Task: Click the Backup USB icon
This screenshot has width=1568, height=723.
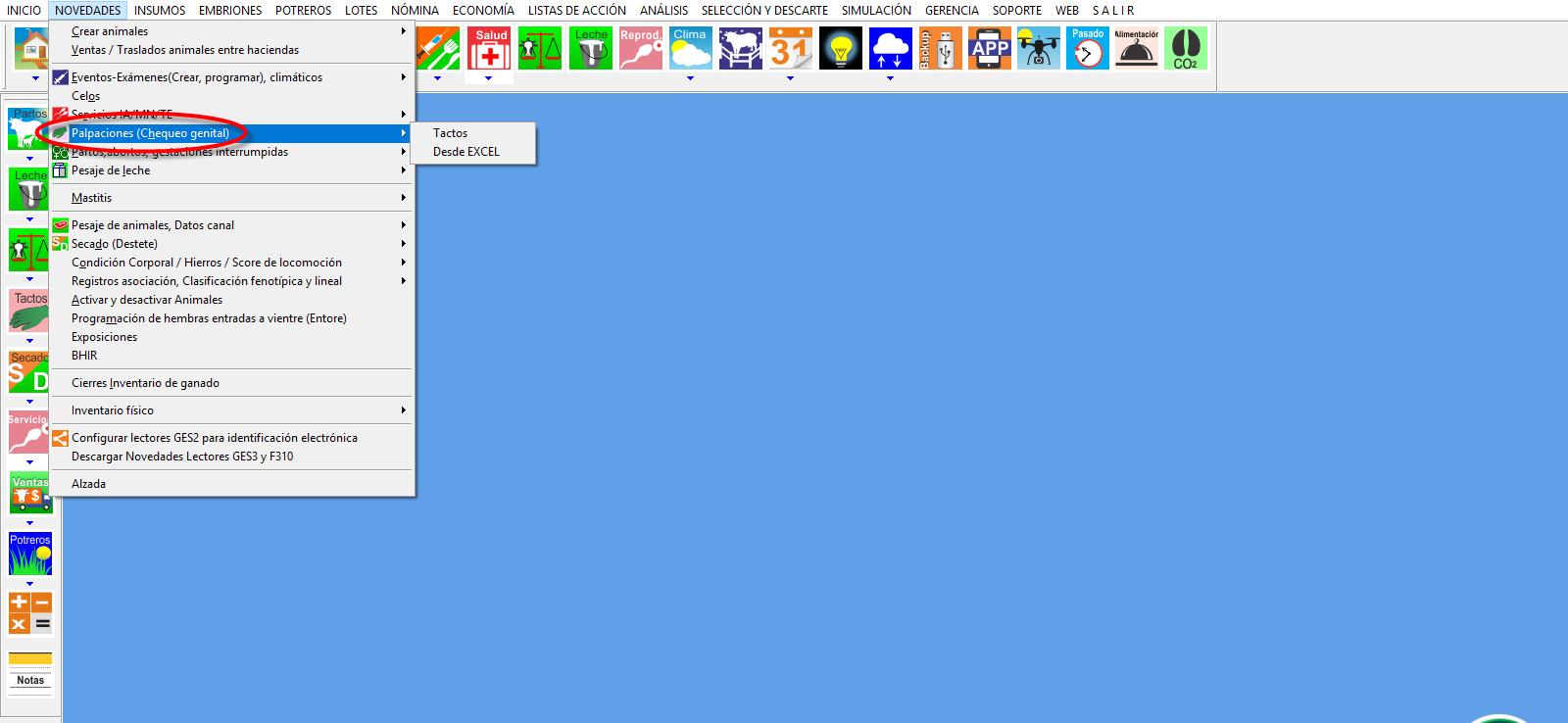Action: (x=939, y=48)
